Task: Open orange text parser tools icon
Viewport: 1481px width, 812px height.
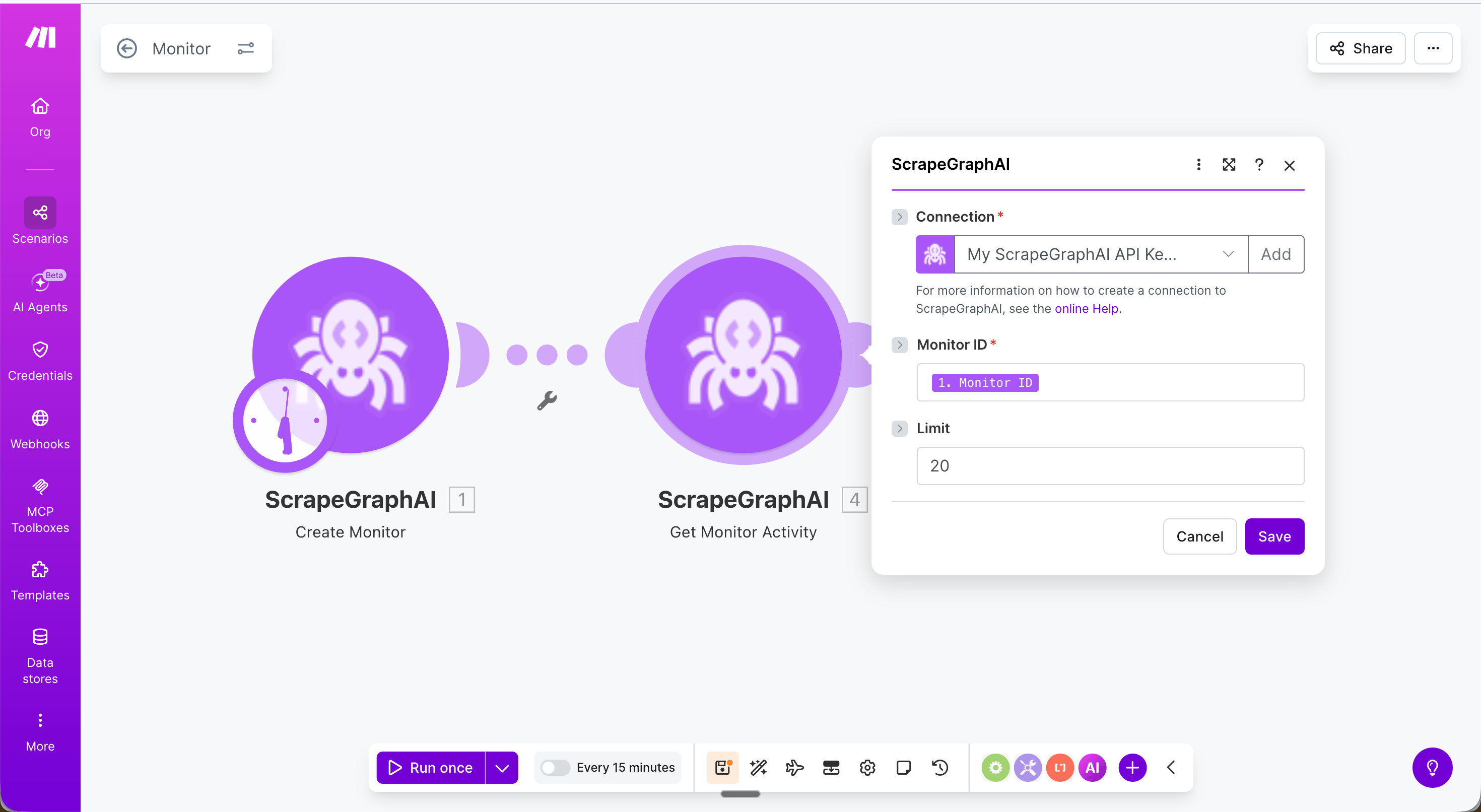Action: [1059, 767]
